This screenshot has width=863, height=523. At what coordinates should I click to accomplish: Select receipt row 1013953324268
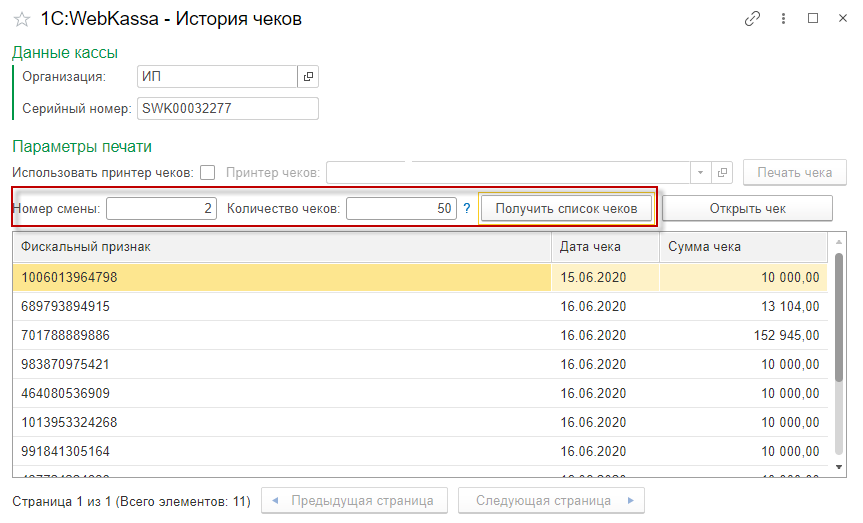[420, 422]
